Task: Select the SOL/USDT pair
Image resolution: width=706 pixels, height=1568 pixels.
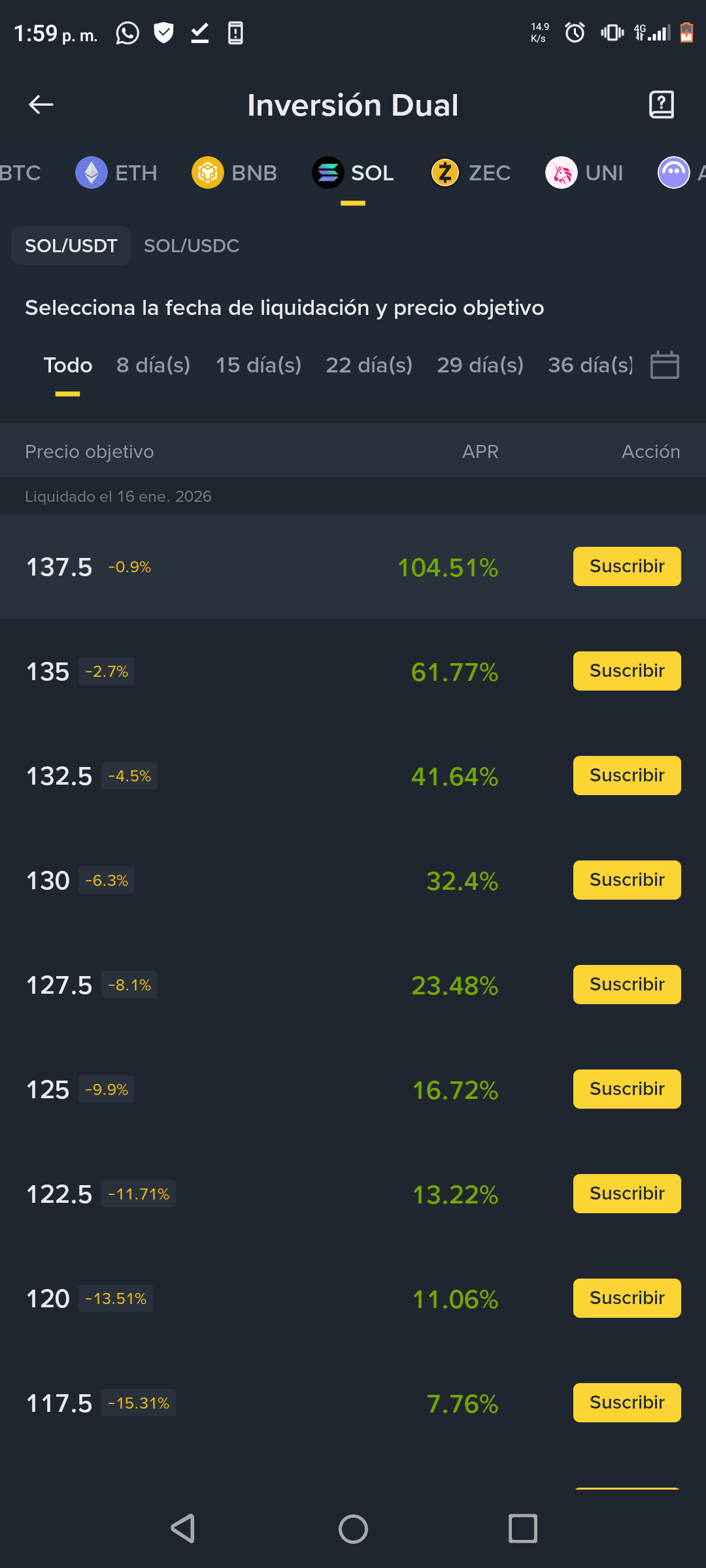Action: [x=71, y=246]
